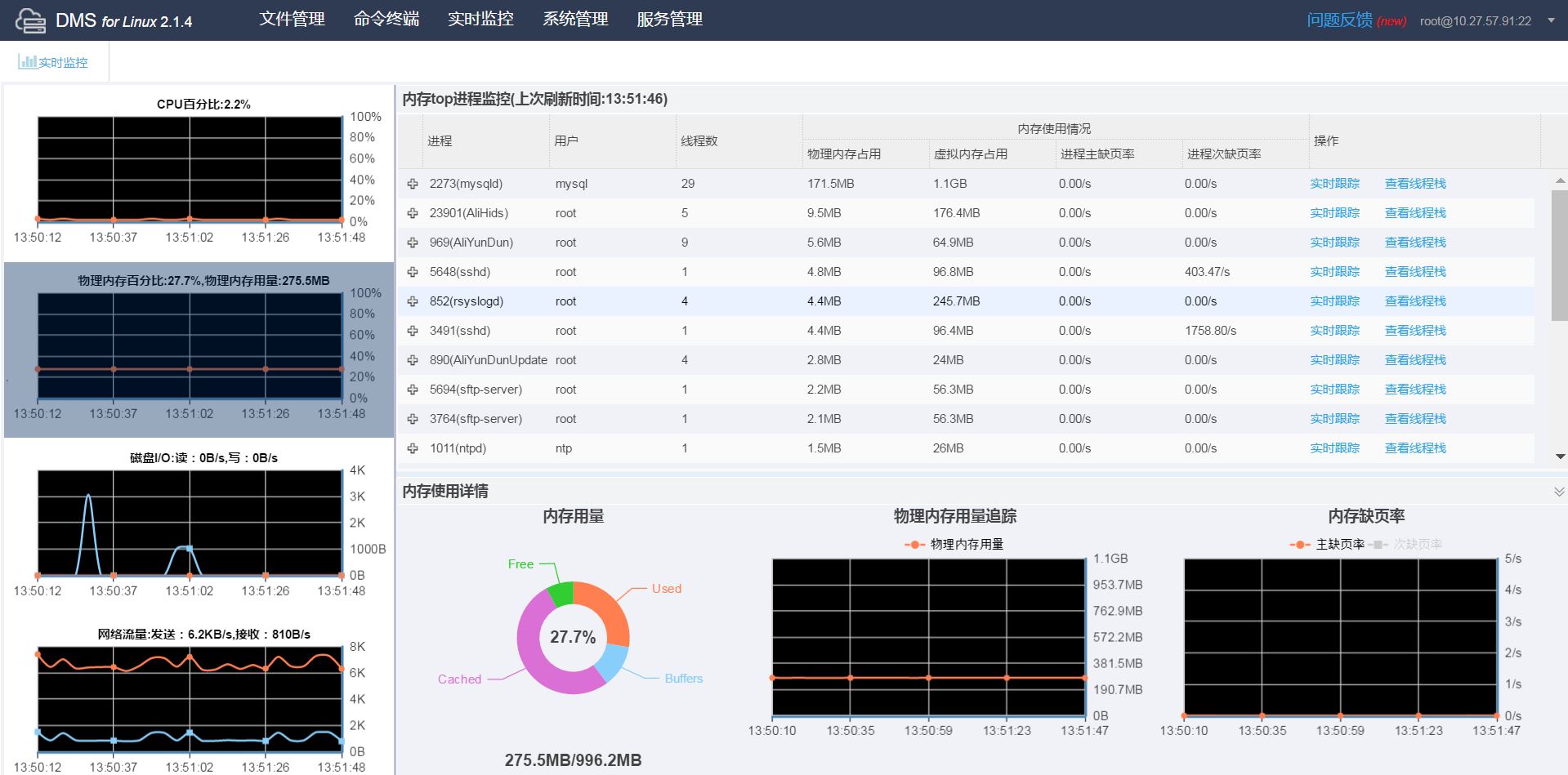This screenshot has height=775, width=1568.
Task: Click 实时跟踪 for mysqld process
Action: (x=1334, y=184)
